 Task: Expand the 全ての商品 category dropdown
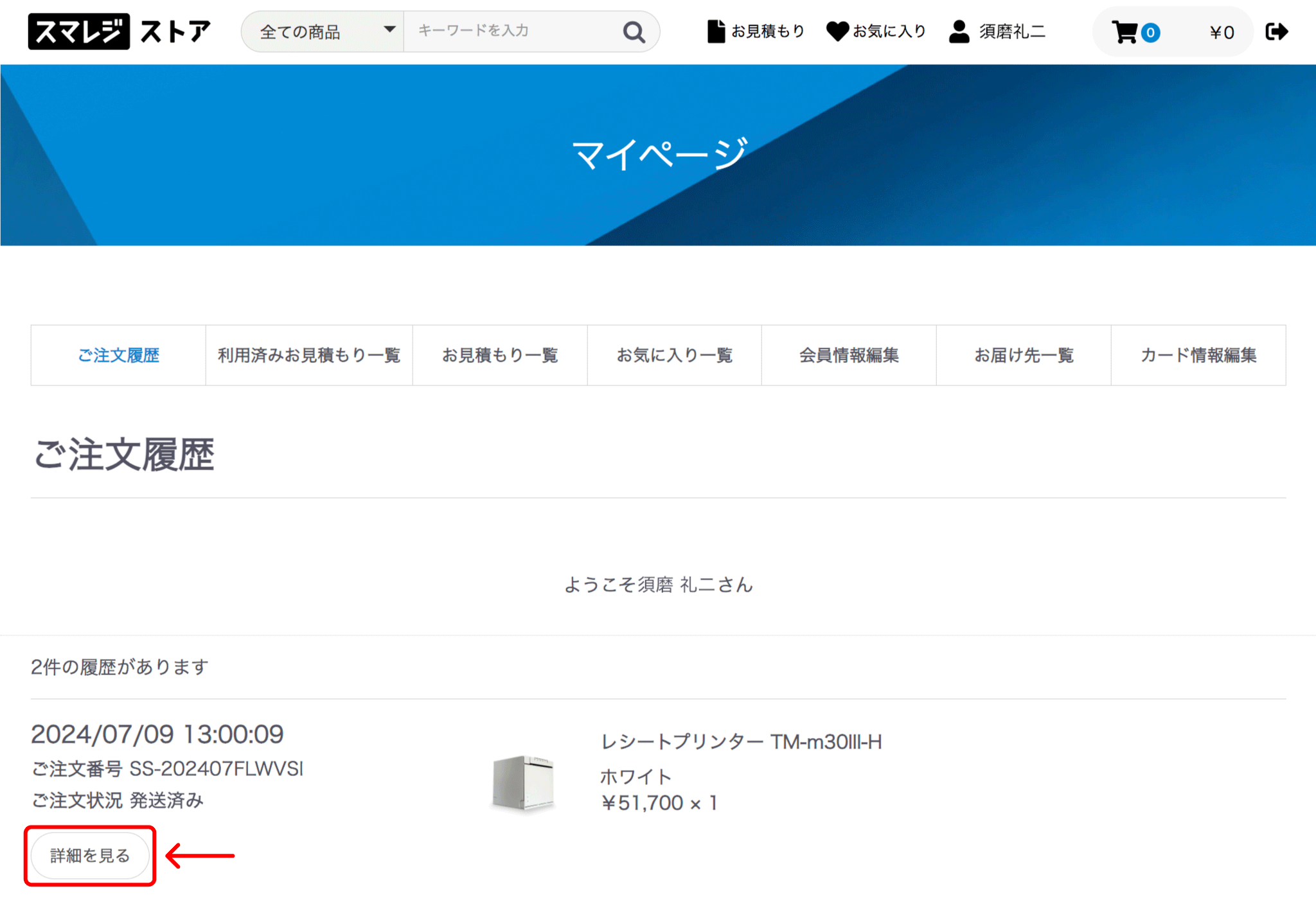pos(323,31)
